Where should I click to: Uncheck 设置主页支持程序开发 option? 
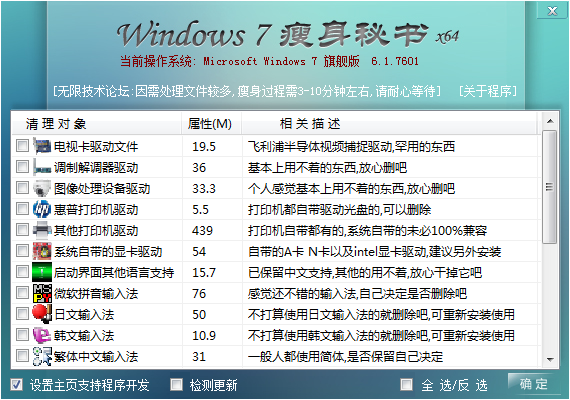(x=16, y=385)
